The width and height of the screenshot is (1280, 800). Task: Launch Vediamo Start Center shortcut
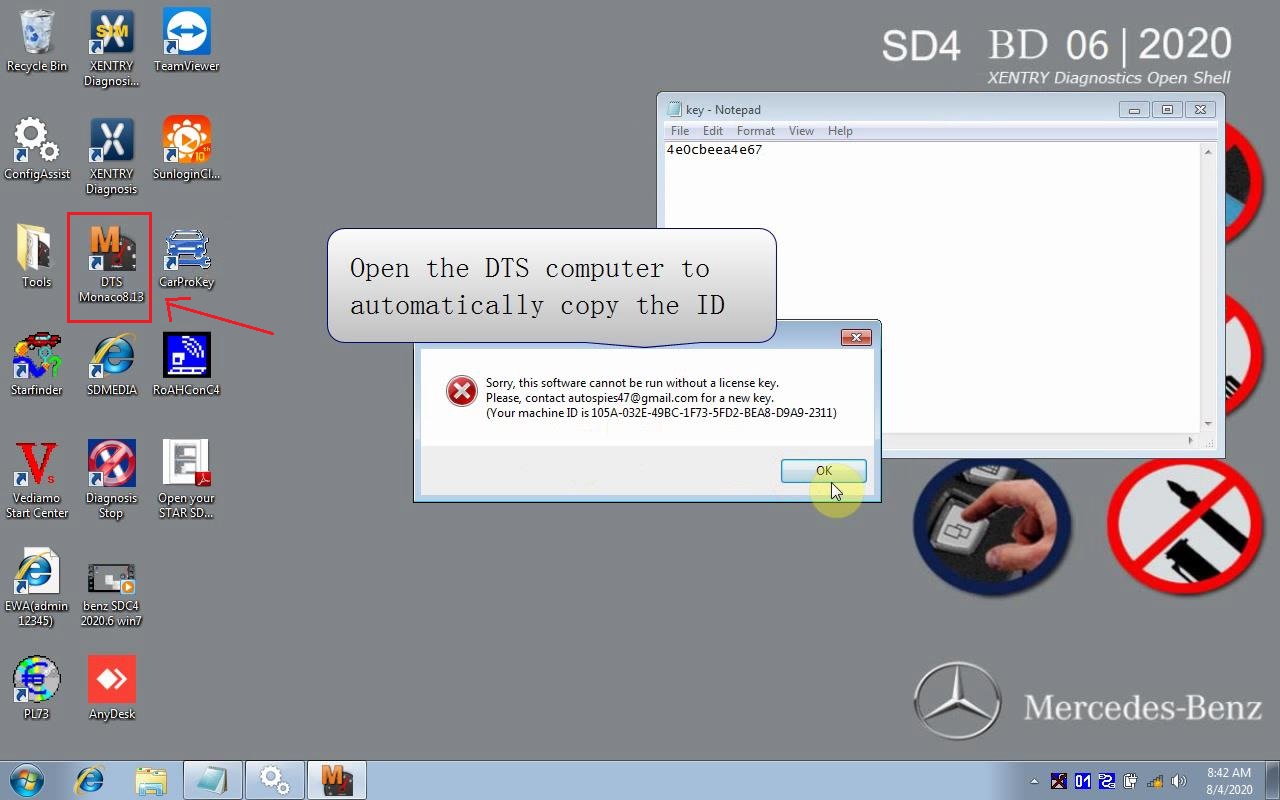pyautogui.click(x=37, y=481)
